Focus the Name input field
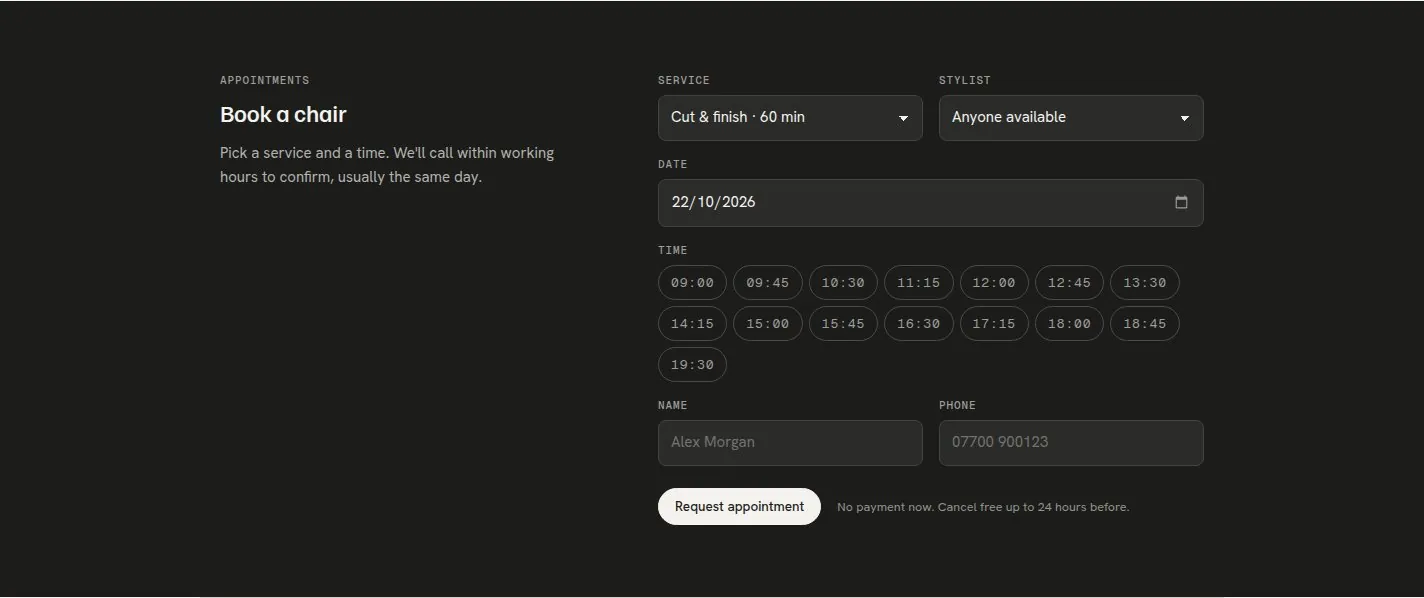 pos(790,443)
